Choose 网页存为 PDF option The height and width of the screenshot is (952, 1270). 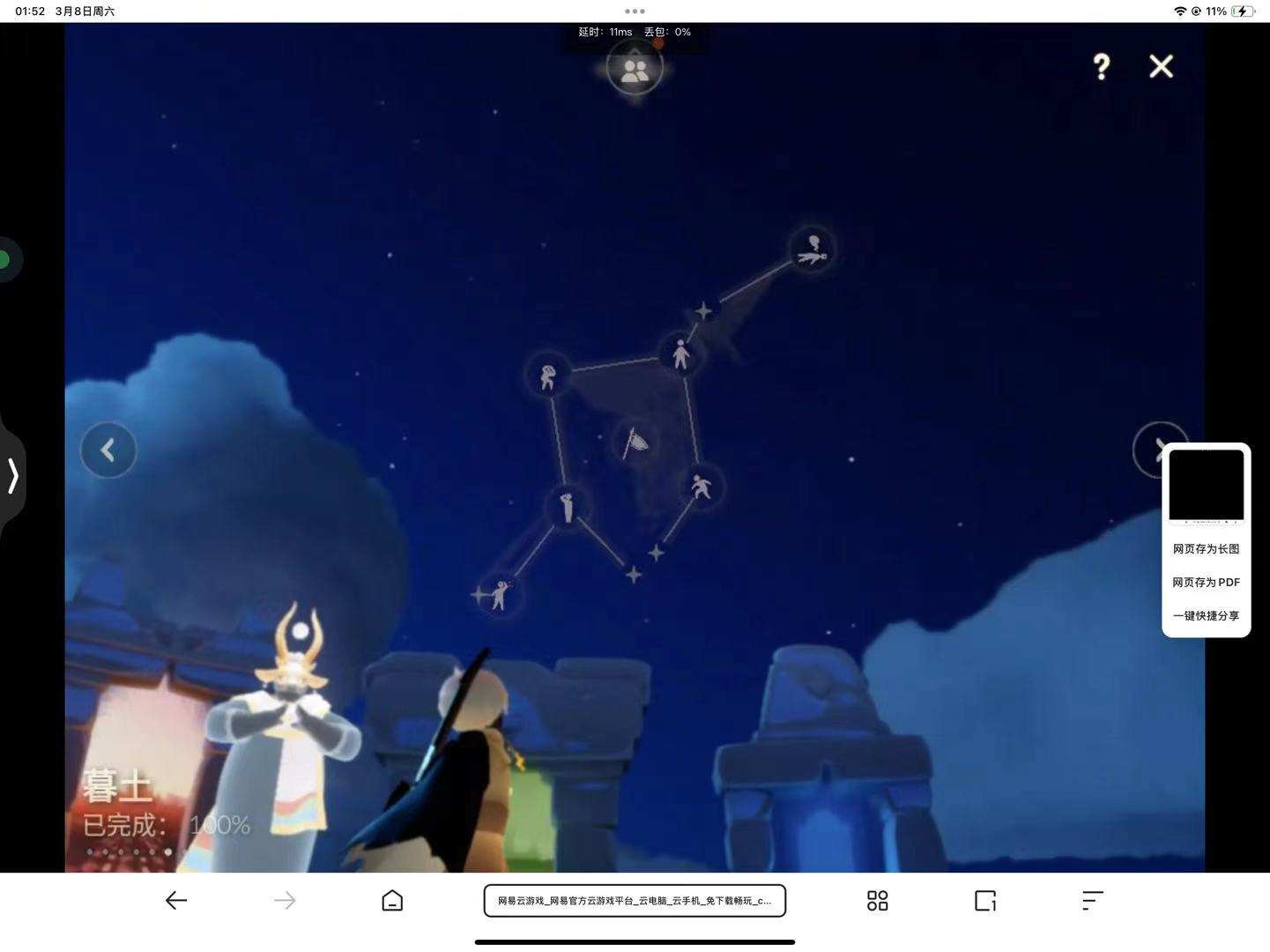tap(1206, 582)
